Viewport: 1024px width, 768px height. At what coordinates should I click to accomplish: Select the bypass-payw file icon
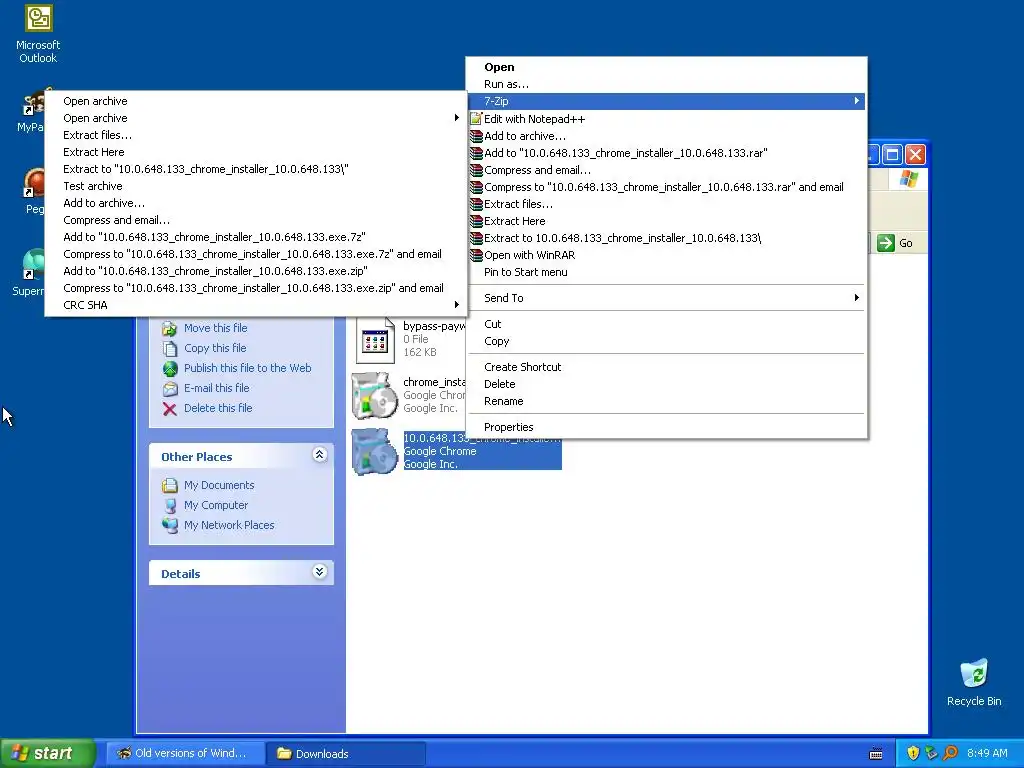pos(375,340)
